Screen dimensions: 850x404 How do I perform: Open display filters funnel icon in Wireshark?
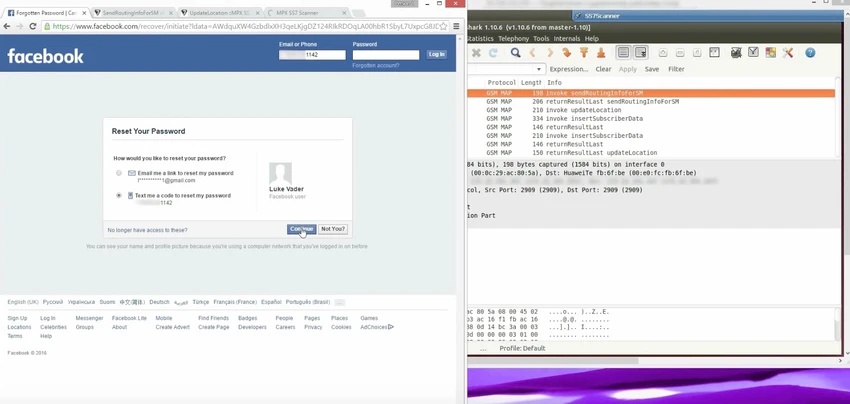click(753, 53)
